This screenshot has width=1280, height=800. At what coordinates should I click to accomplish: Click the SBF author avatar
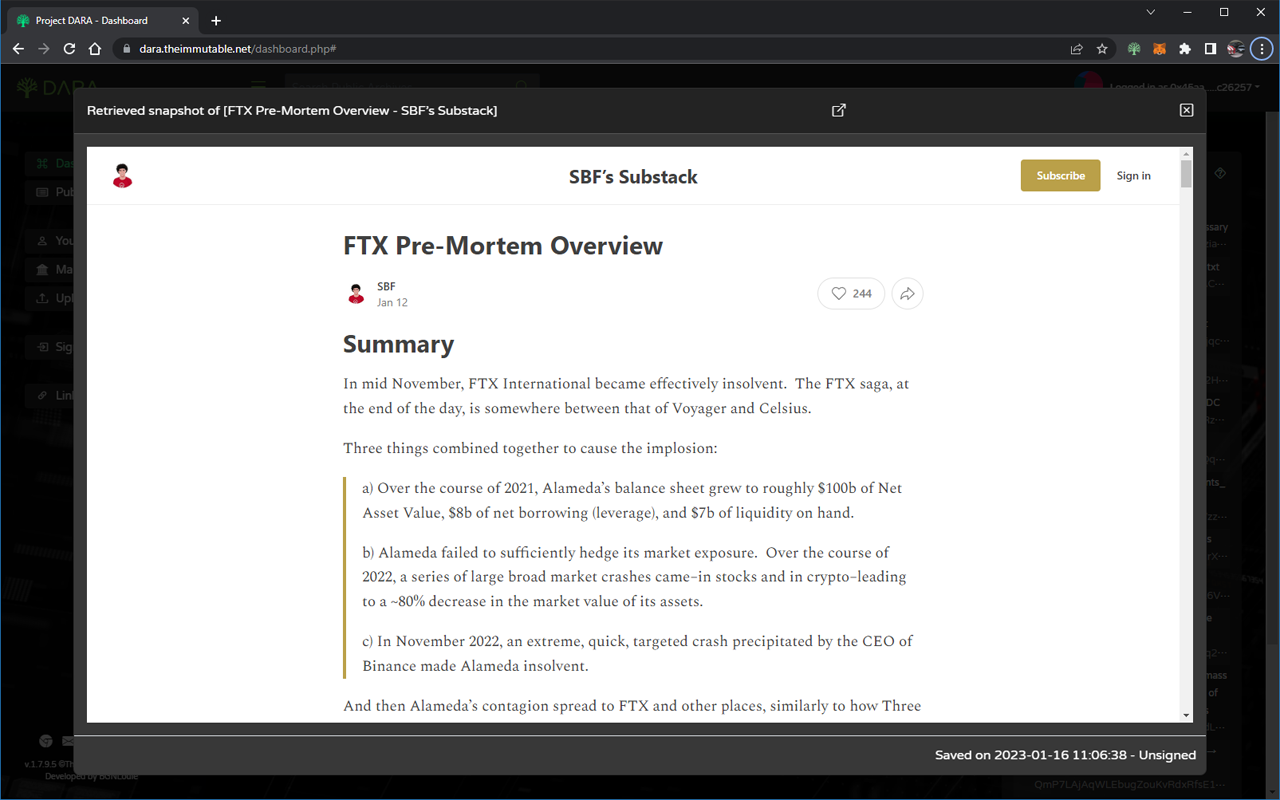point(356,294)
